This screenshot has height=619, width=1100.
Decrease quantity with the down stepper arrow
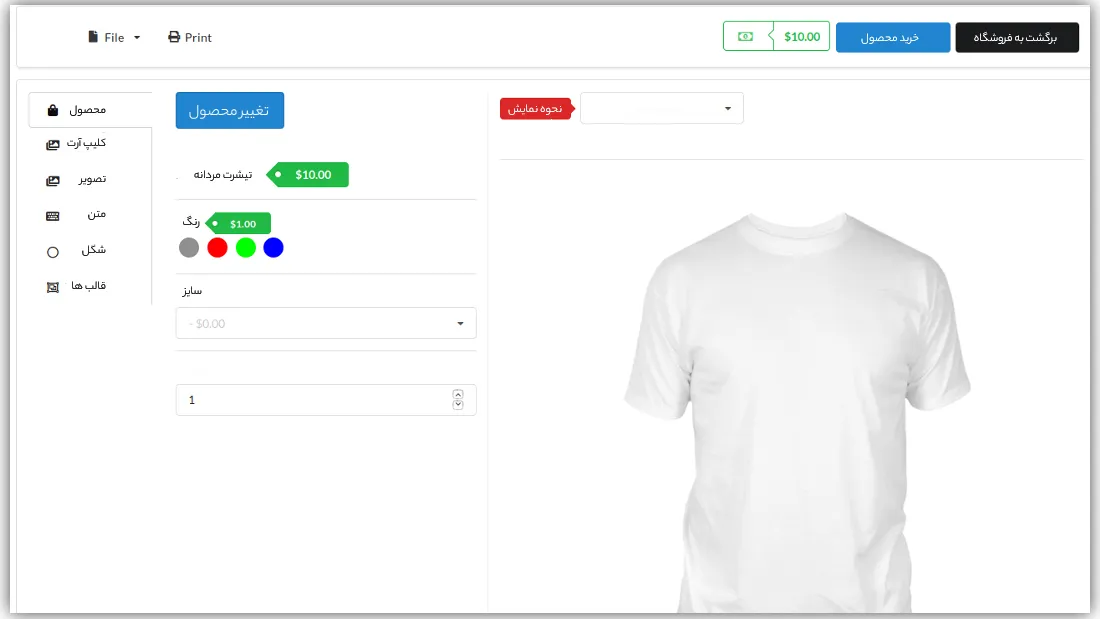458,405
